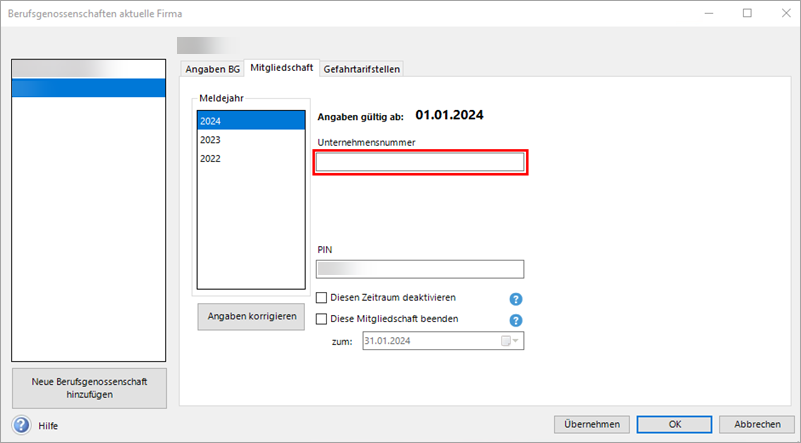801x443 pixels.
Task: Open Hilfe via the bottom-left question mark icon
Action: click(21, 425)
